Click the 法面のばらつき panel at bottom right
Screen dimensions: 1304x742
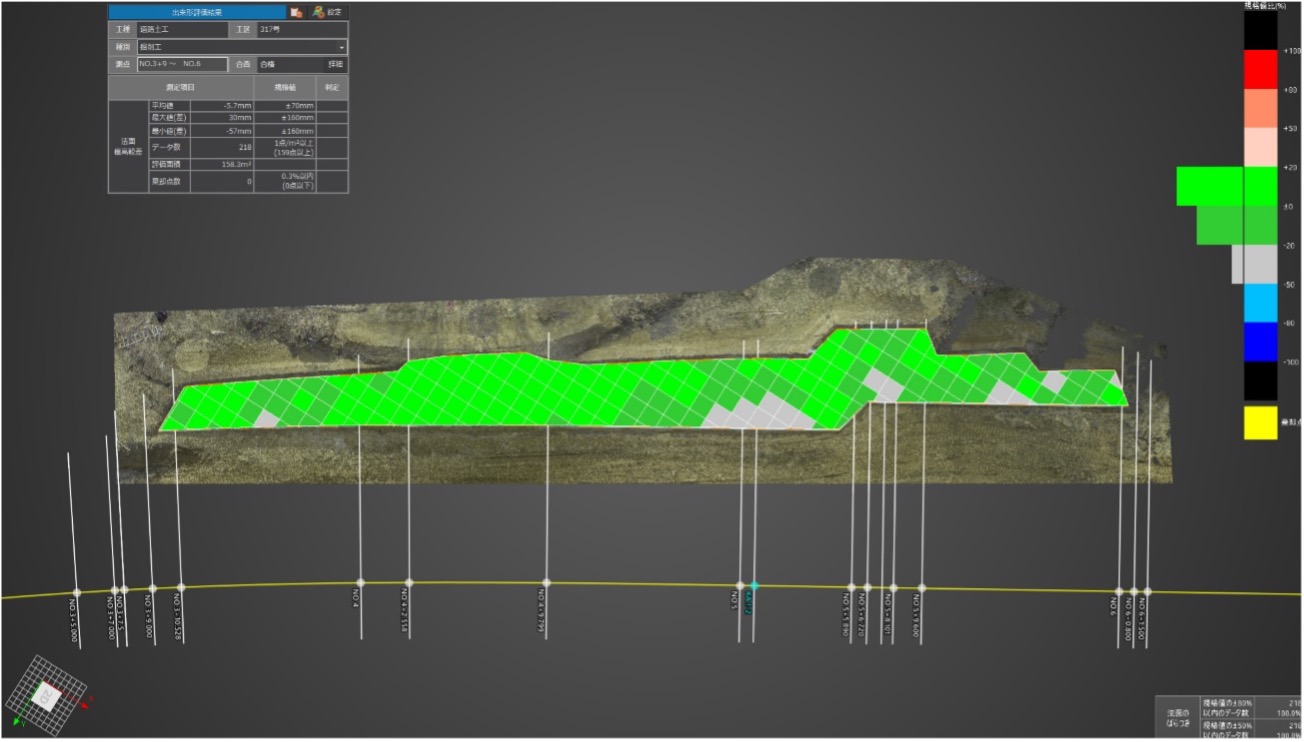point(1176,717)
